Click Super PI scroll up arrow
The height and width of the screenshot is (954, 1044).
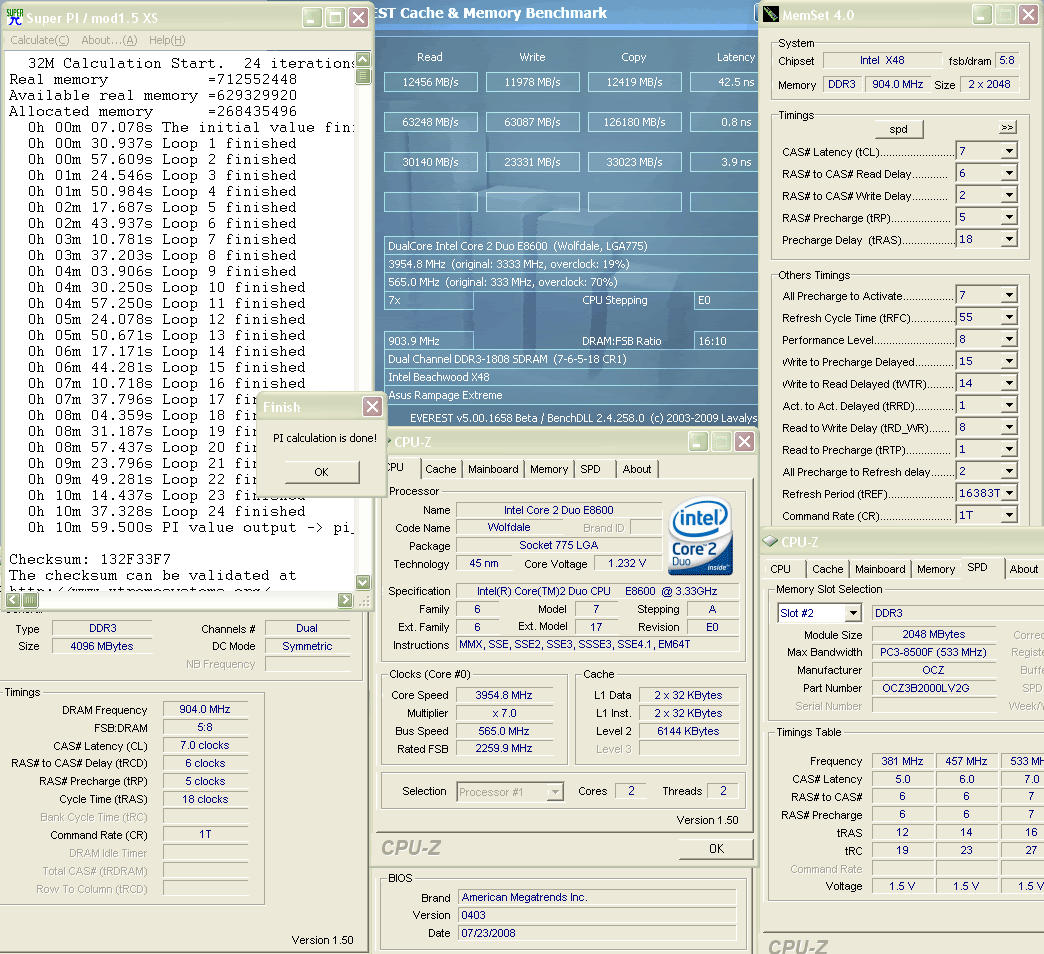click(363, 59)
